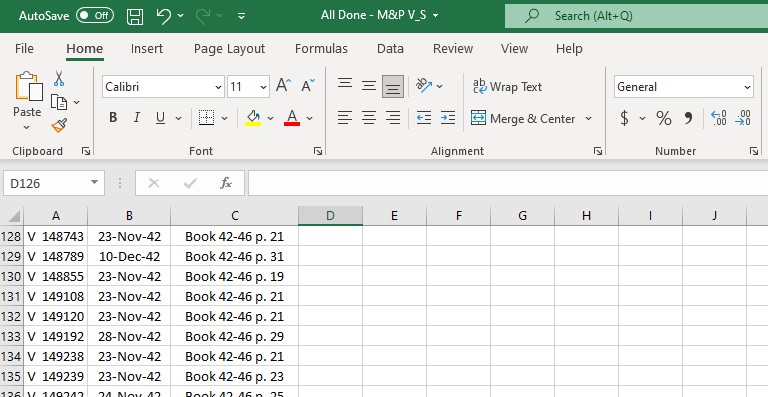Click the Format Painter brush icon

pyautogui.click(x=59, y=125)
